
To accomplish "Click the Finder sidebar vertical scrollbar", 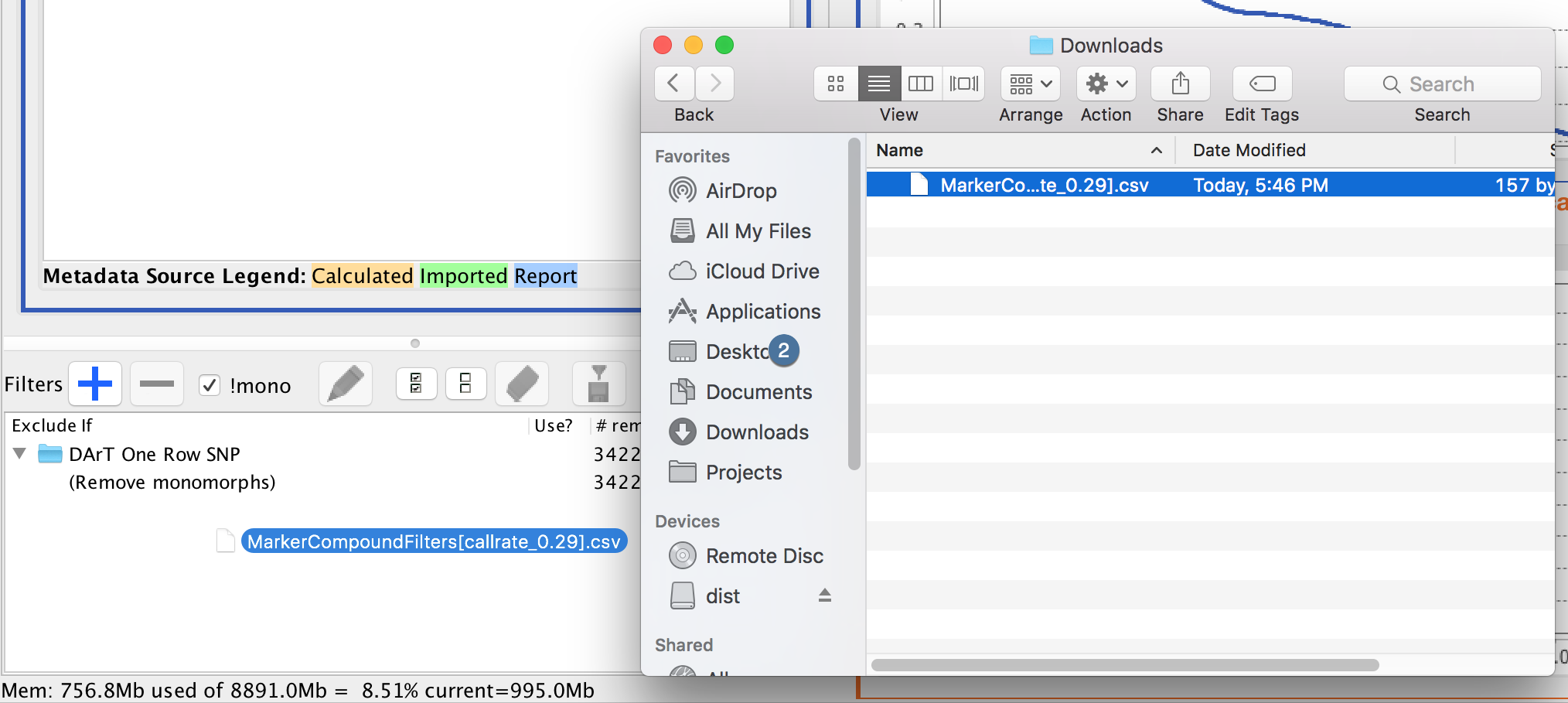I will pos(854,304).
